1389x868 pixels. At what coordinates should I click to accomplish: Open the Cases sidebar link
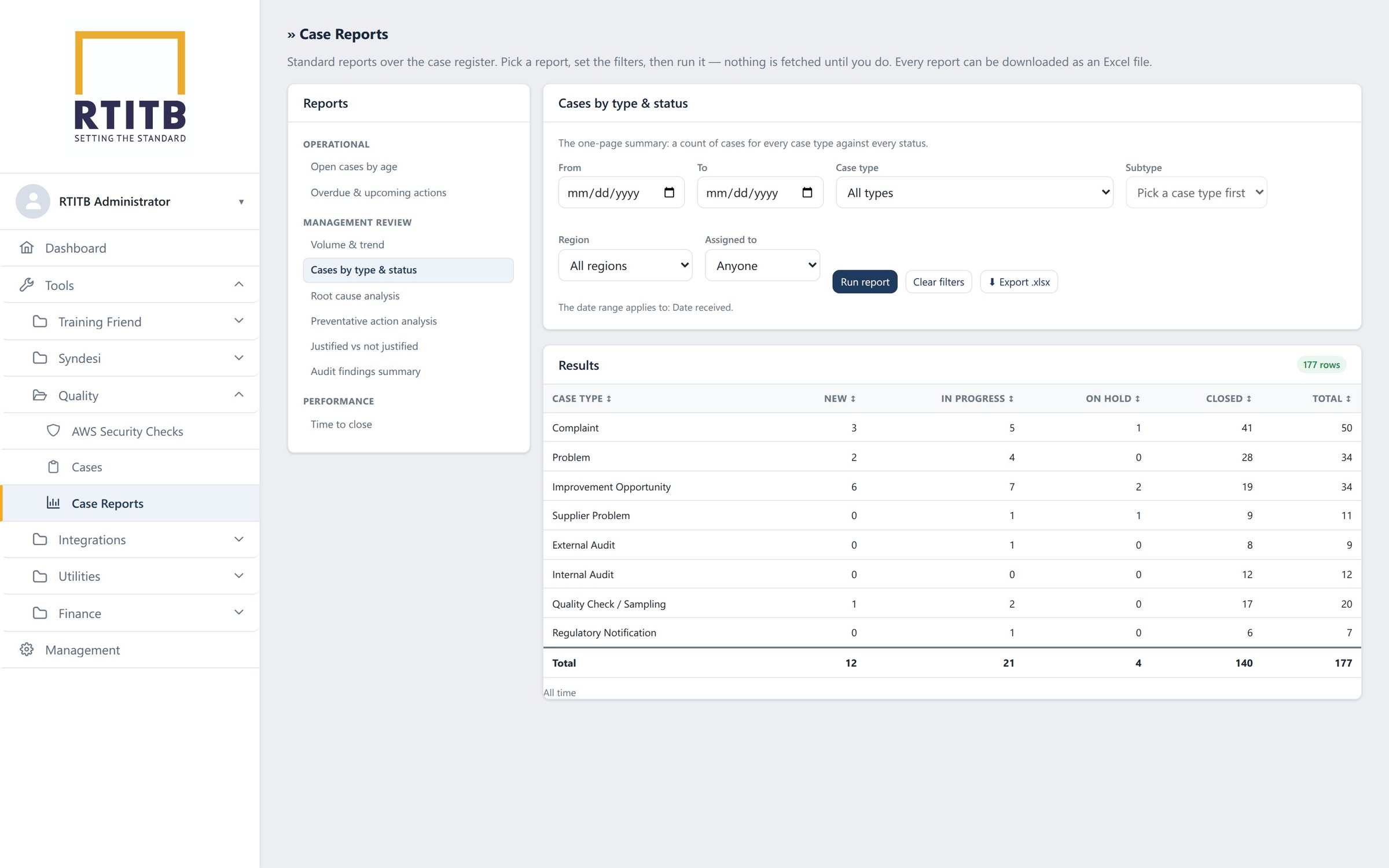click(x=131, y=467)
